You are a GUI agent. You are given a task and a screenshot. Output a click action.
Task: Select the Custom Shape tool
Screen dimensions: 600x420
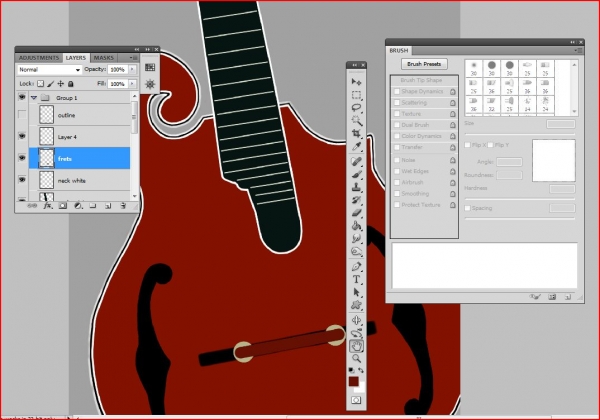(356, 305)
